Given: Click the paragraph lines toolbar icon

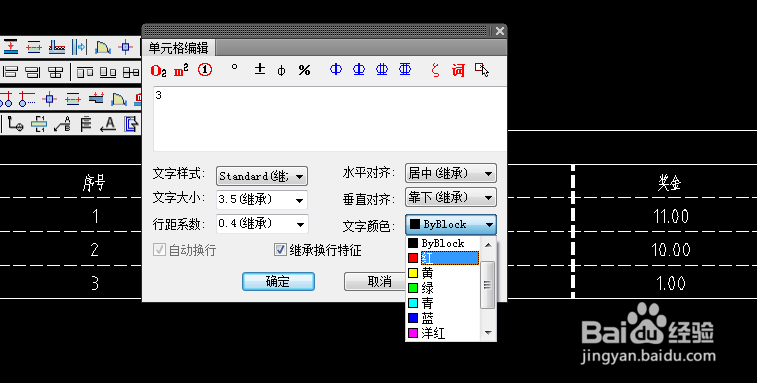Looking at the screenshot, I should pos(86,125).
